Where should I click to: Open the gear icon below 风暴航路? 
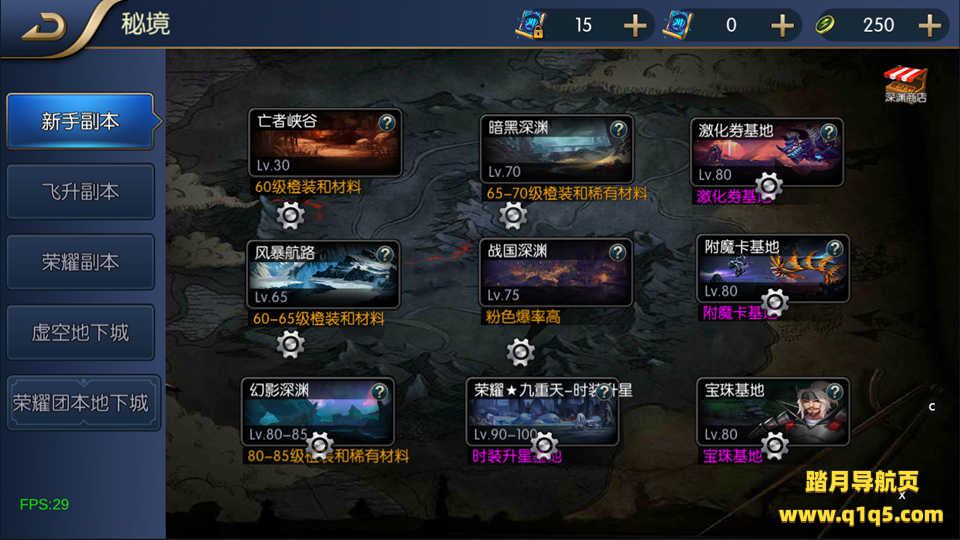(290, 344)
